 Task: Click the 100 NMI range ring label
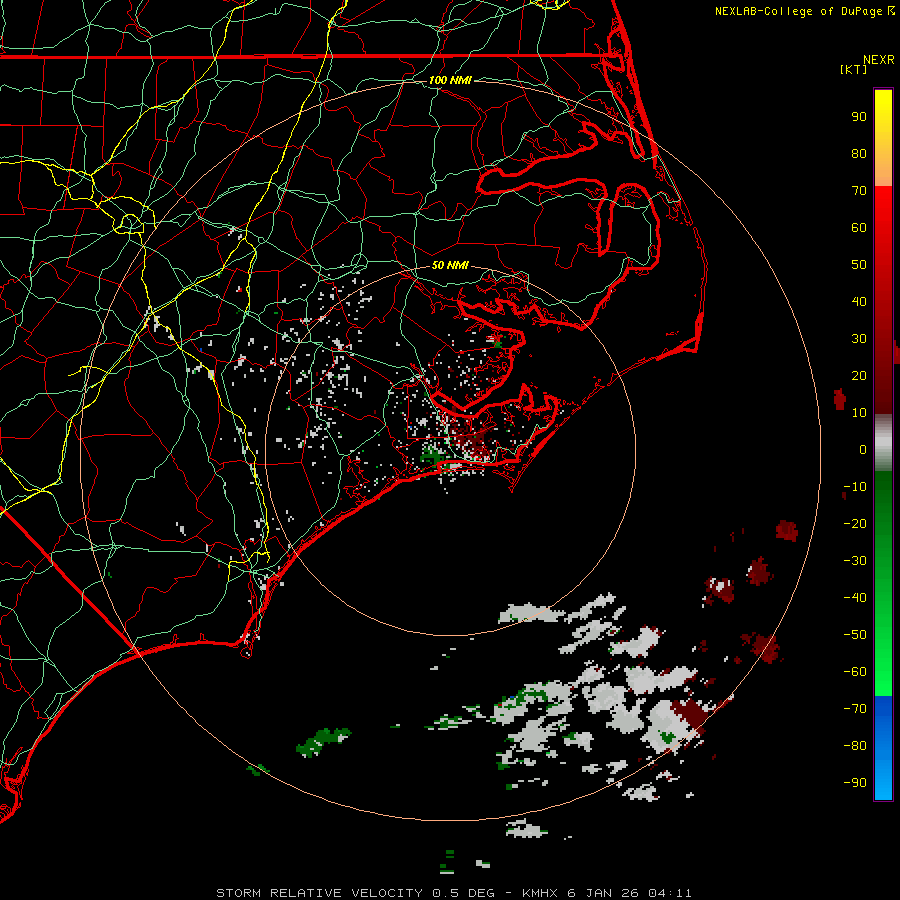[x=450, y=80]
